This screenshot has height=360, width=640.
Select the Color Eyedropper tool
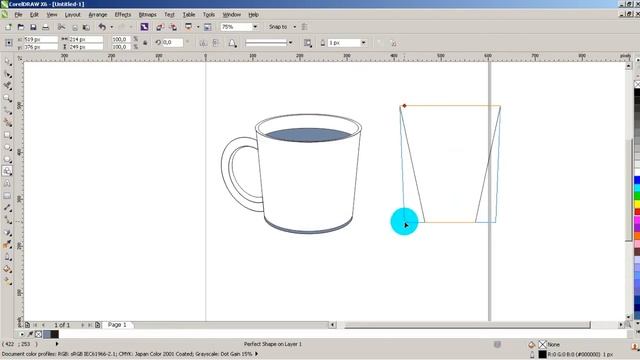[x=7, y=244]
